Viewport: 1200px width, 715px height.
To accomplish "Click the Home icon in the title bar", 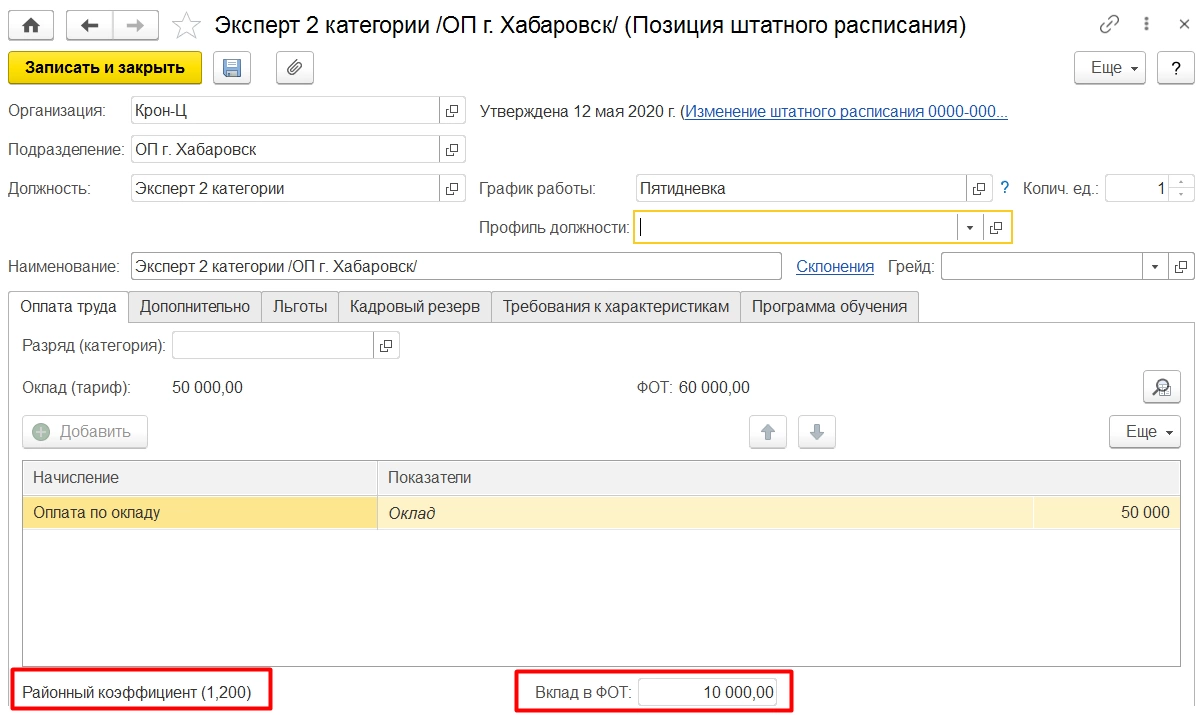I will tap(30, 25).
